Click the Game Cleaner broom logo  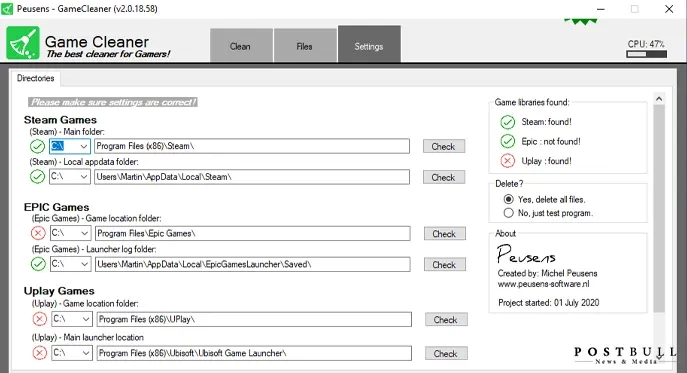coord(23,43)
